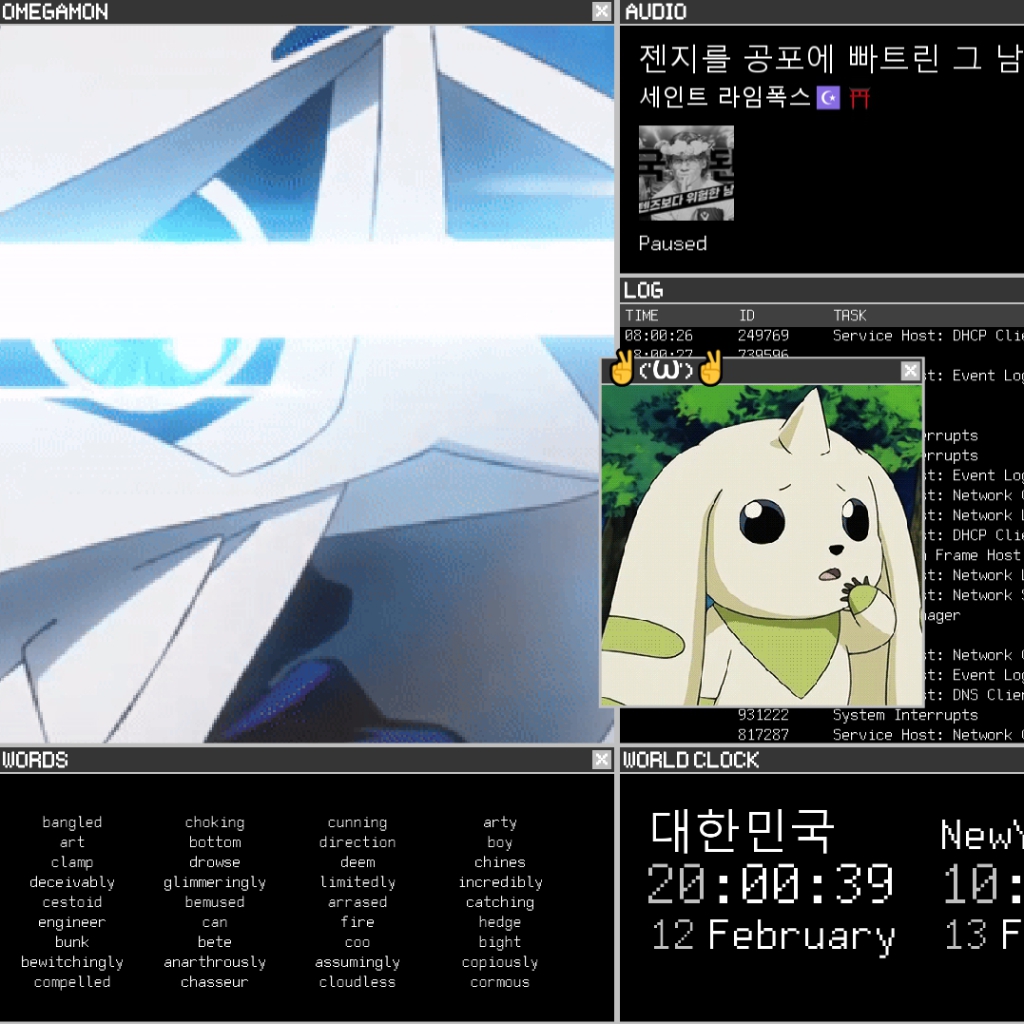Click the word 'copiously' in WORDS
The image size is (1024, 1024).
click(500, 962)
